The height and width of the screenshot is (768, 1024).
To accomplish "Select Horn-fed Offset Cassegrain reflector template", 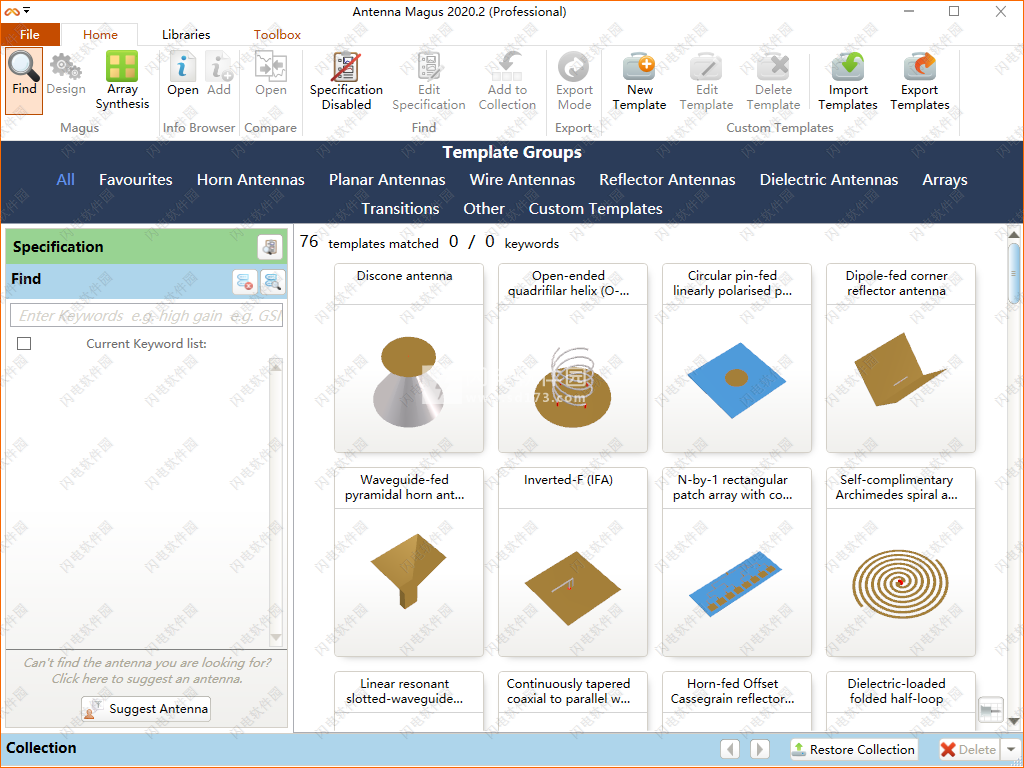I will (x=737, y=701).
